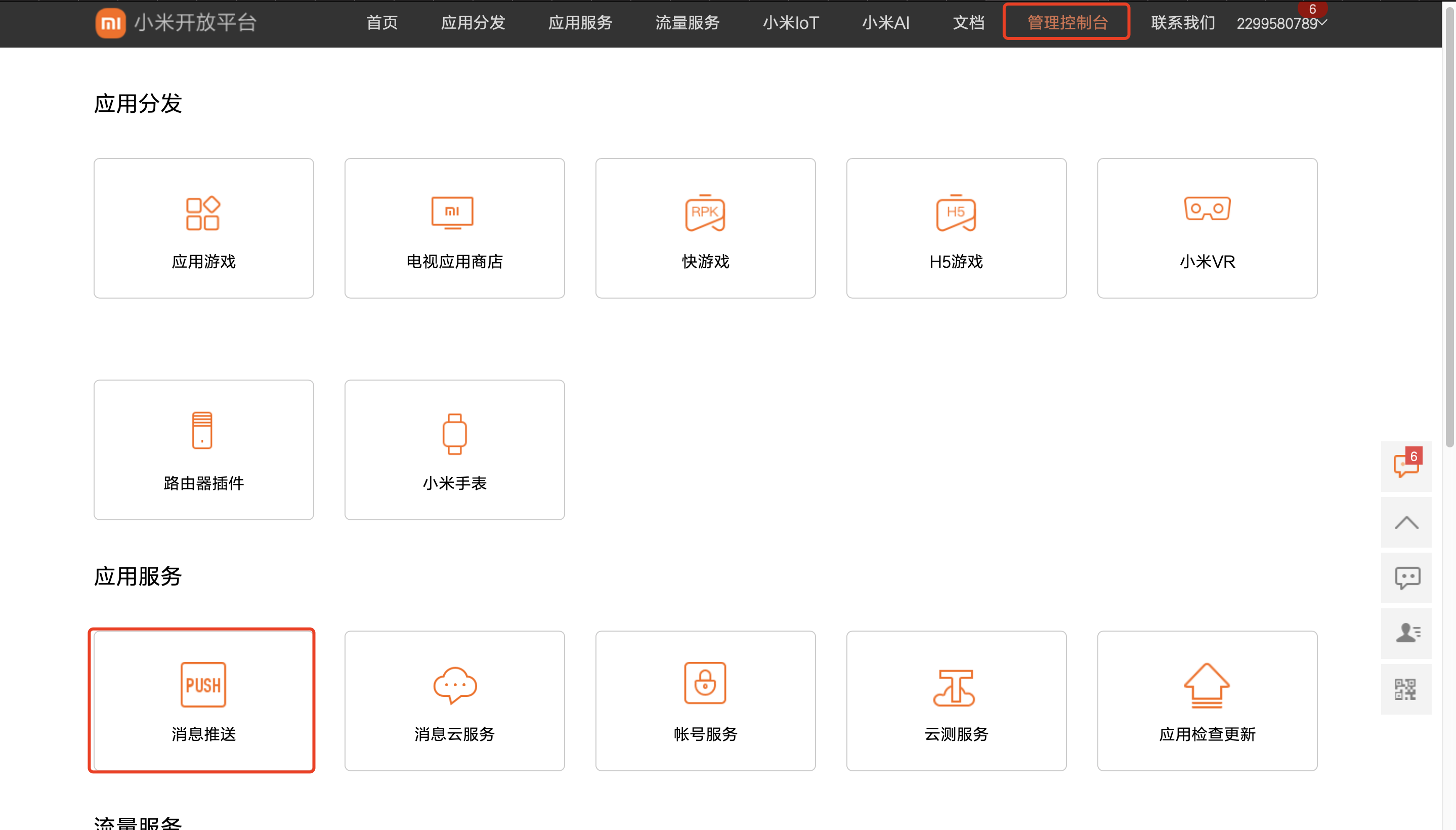Click the red 6 badge above the account ID
The image size is (1456, 830).
1312,10
